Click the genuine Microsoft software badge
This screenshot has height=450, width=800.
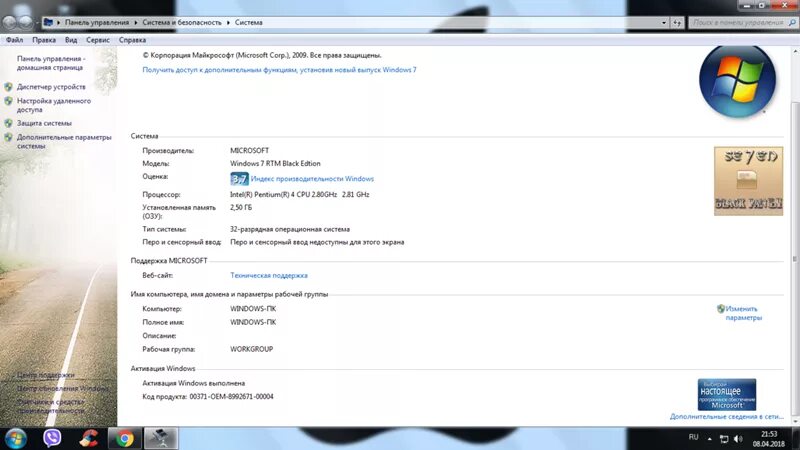click(x=727, y=394)
